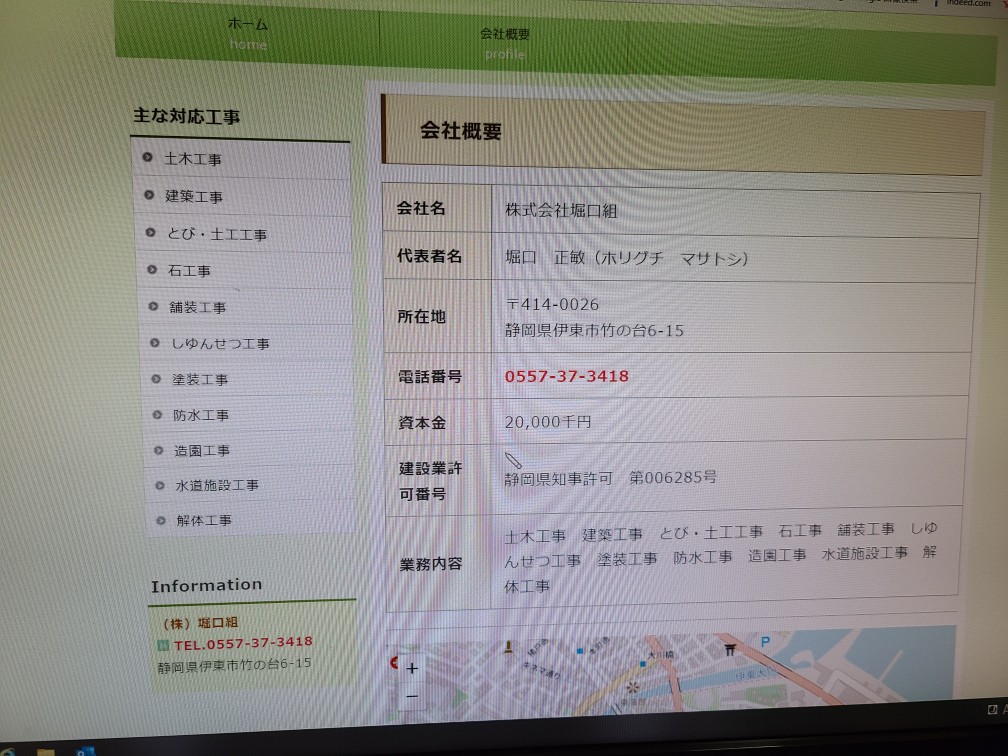Open the 造園工事 sidebar link

pos(202,451)
